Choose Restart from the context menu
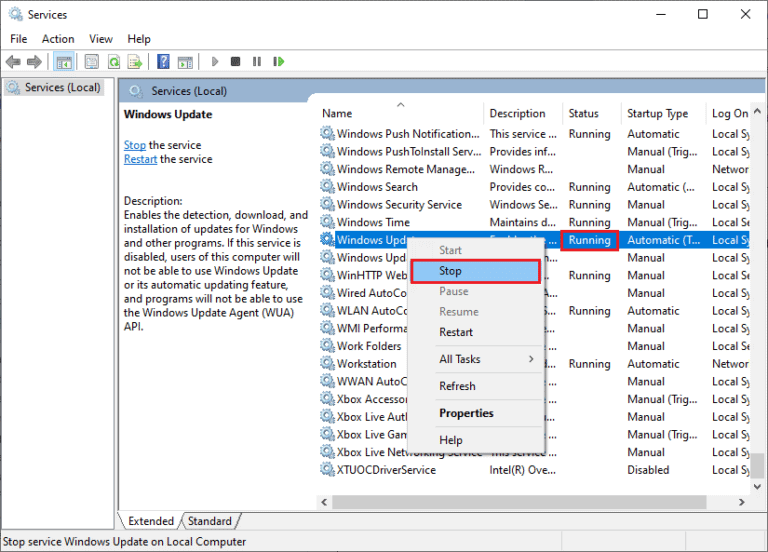The image size is (768, 552). click(x=476, y=332)
